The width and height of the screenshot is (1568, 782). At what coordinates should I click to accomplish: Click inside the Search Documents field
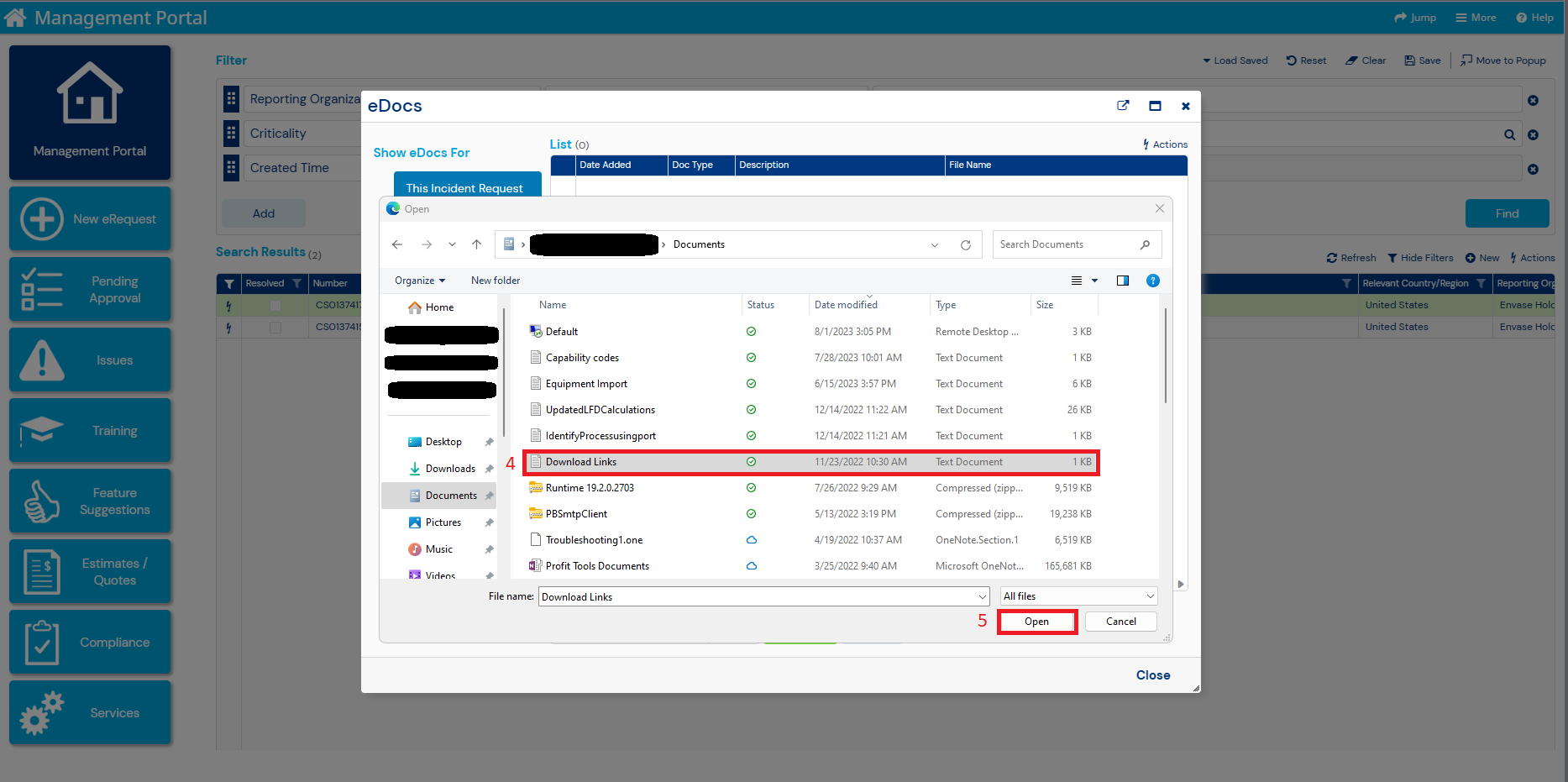1062,244
